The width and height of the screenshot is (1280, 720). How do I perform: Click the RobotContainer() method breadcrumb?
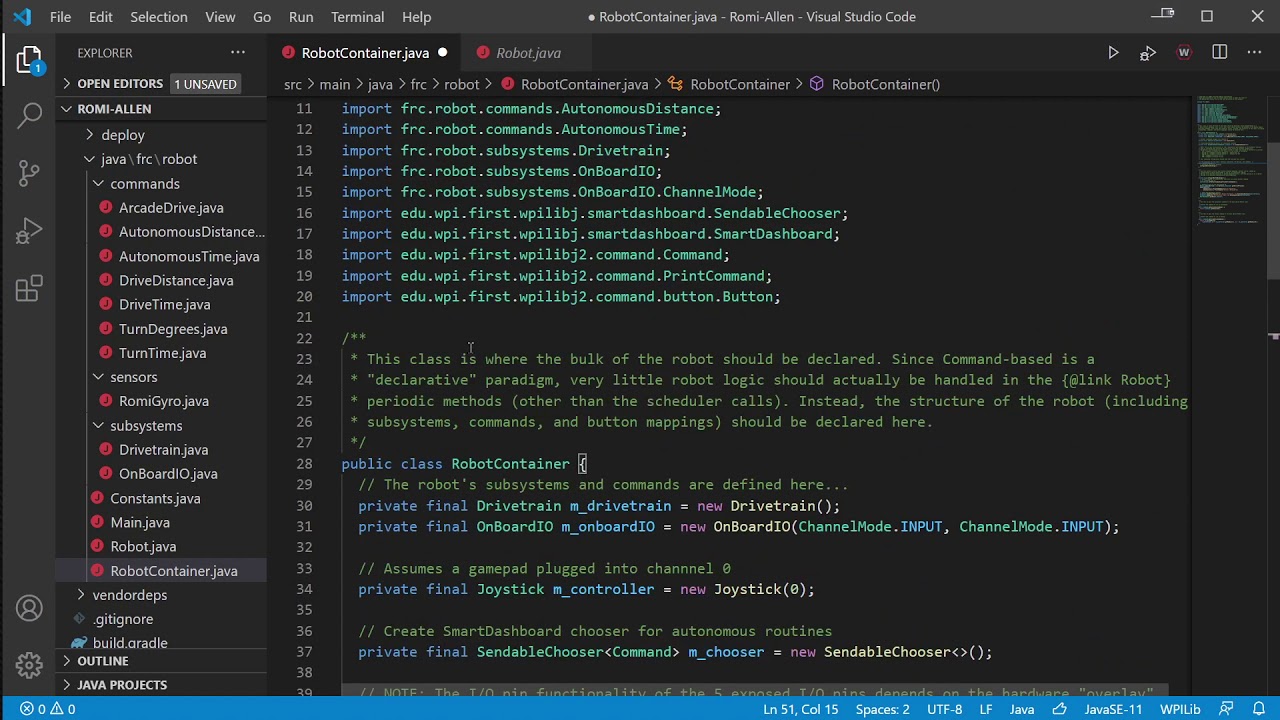(886, 85)
